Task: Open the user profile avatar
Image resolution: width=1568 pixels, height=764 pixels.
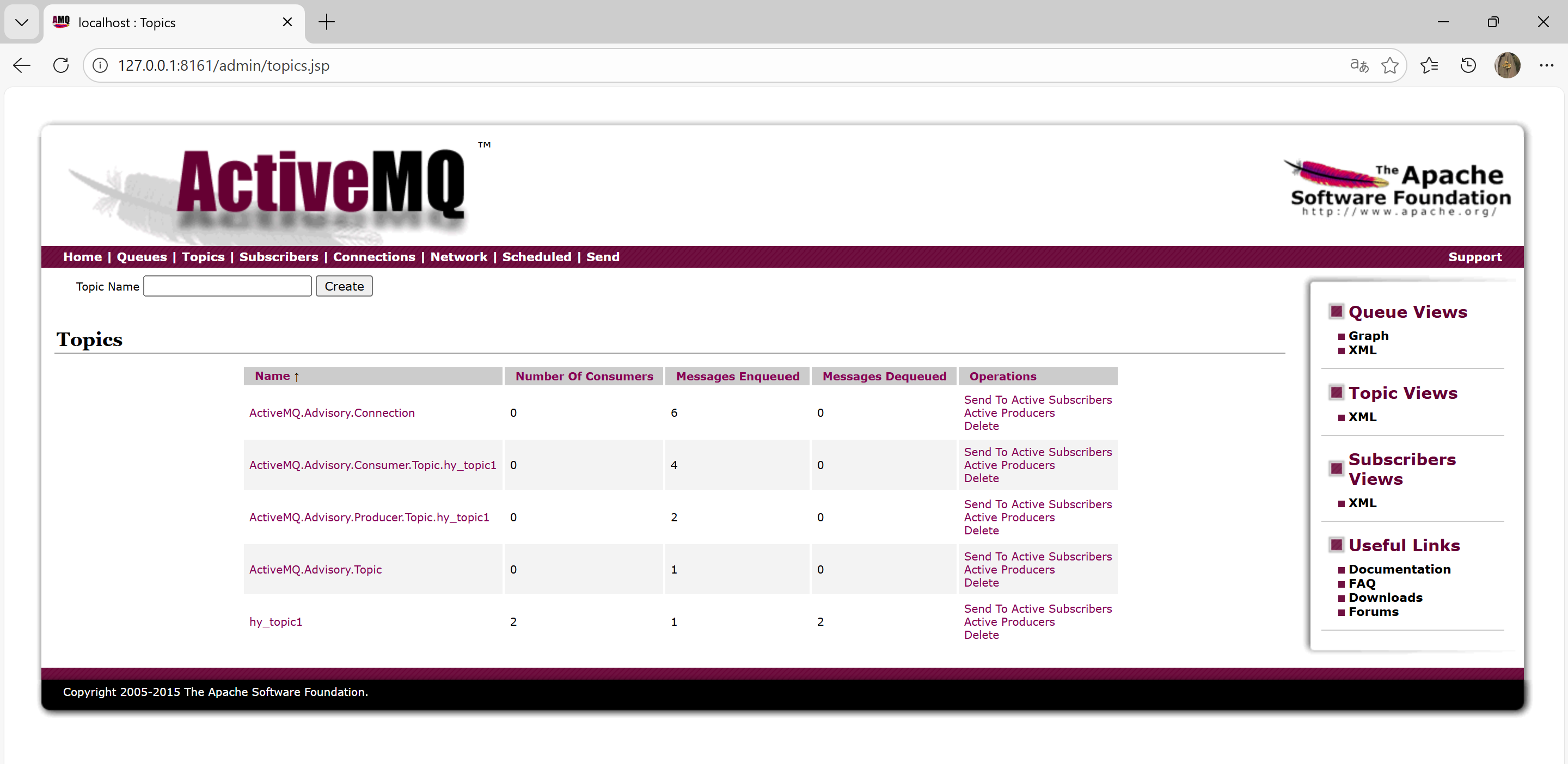Action: tap(1507, 65)
